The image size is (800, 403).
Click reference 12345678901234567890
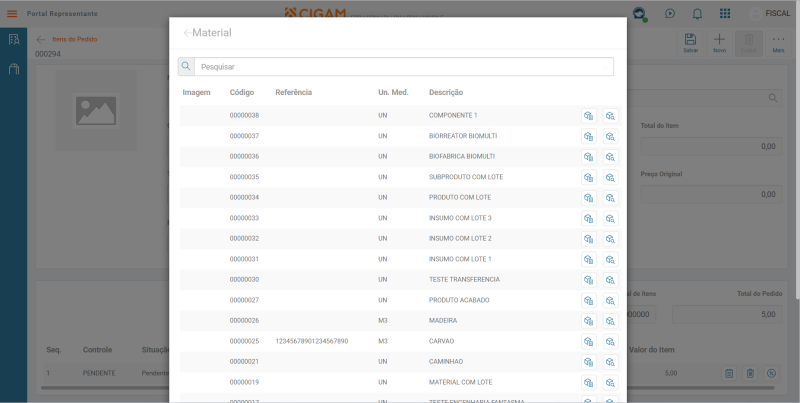(312, 341)
